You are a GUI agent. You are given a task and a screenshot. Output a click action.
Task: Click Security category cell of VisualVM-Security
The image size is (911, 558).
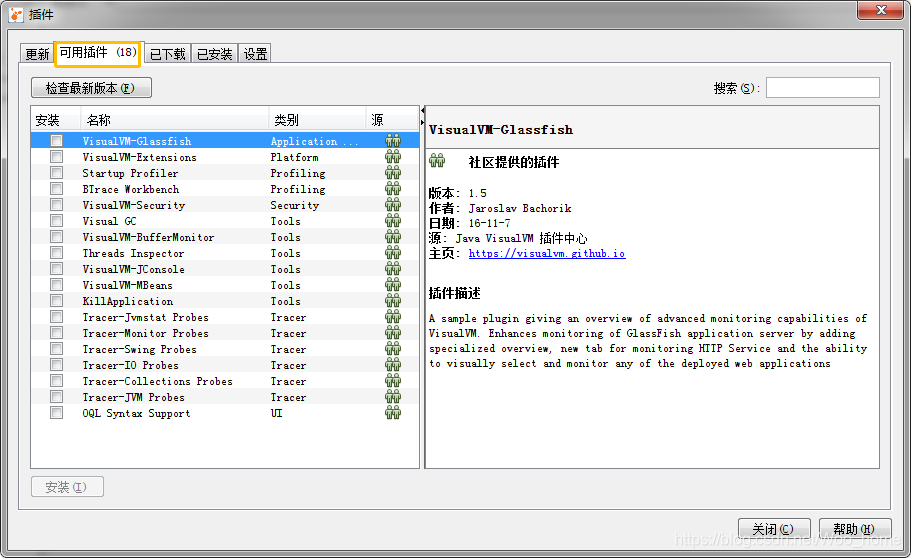point(295,205)
